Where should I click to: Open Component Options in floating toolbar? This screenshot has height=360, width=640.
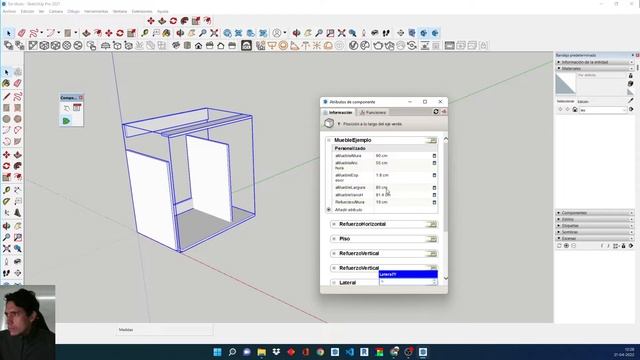coord(77,108)
